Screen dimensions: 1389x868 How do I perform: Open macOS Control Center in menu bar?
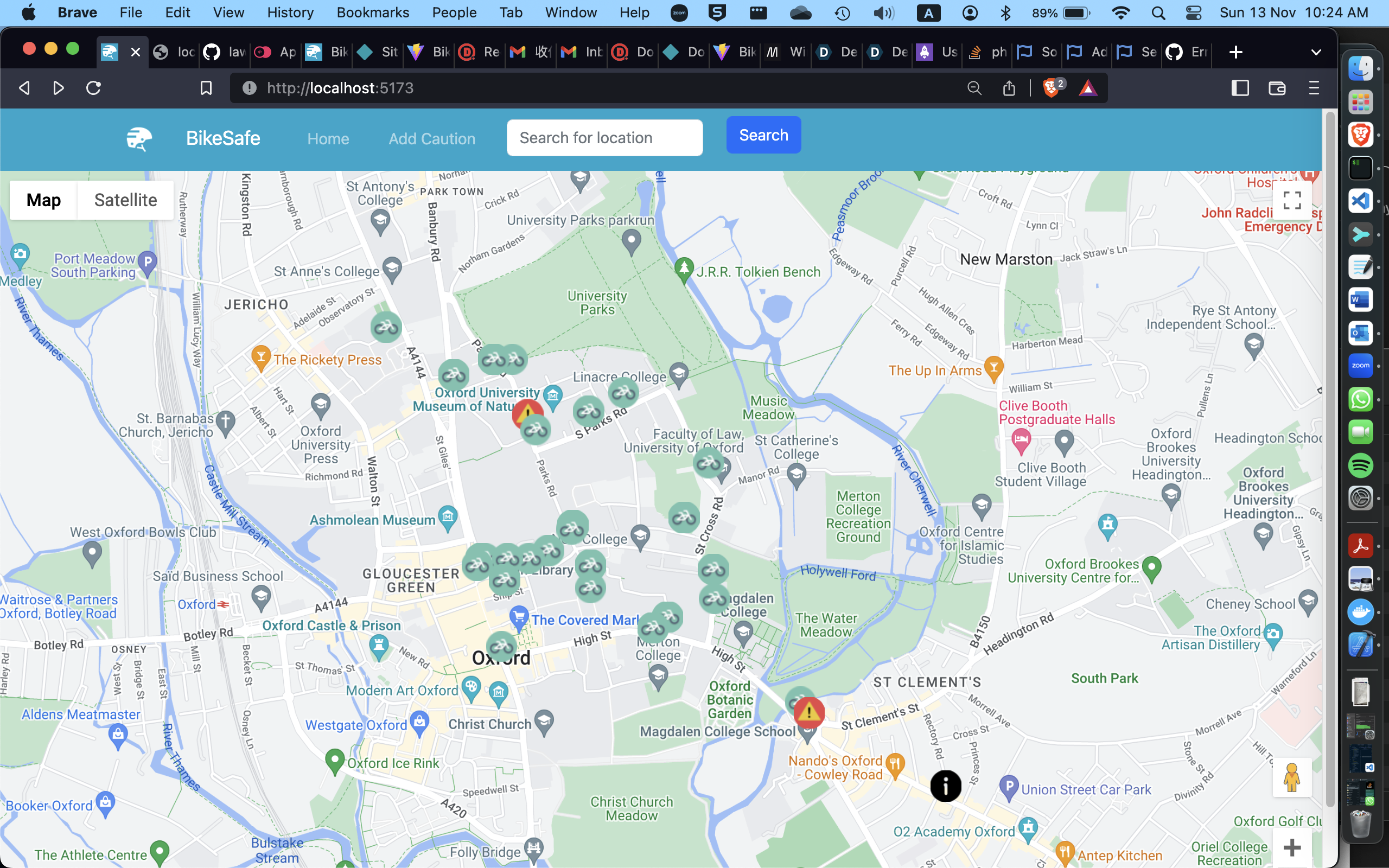(x=1193, y=12)
